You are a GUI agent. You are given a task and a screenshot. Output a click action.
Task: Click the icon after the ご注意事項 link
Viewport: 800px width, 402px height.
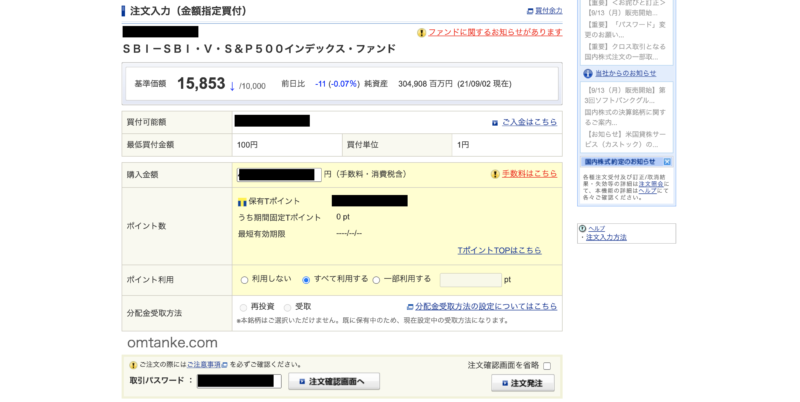coord(224,365)
